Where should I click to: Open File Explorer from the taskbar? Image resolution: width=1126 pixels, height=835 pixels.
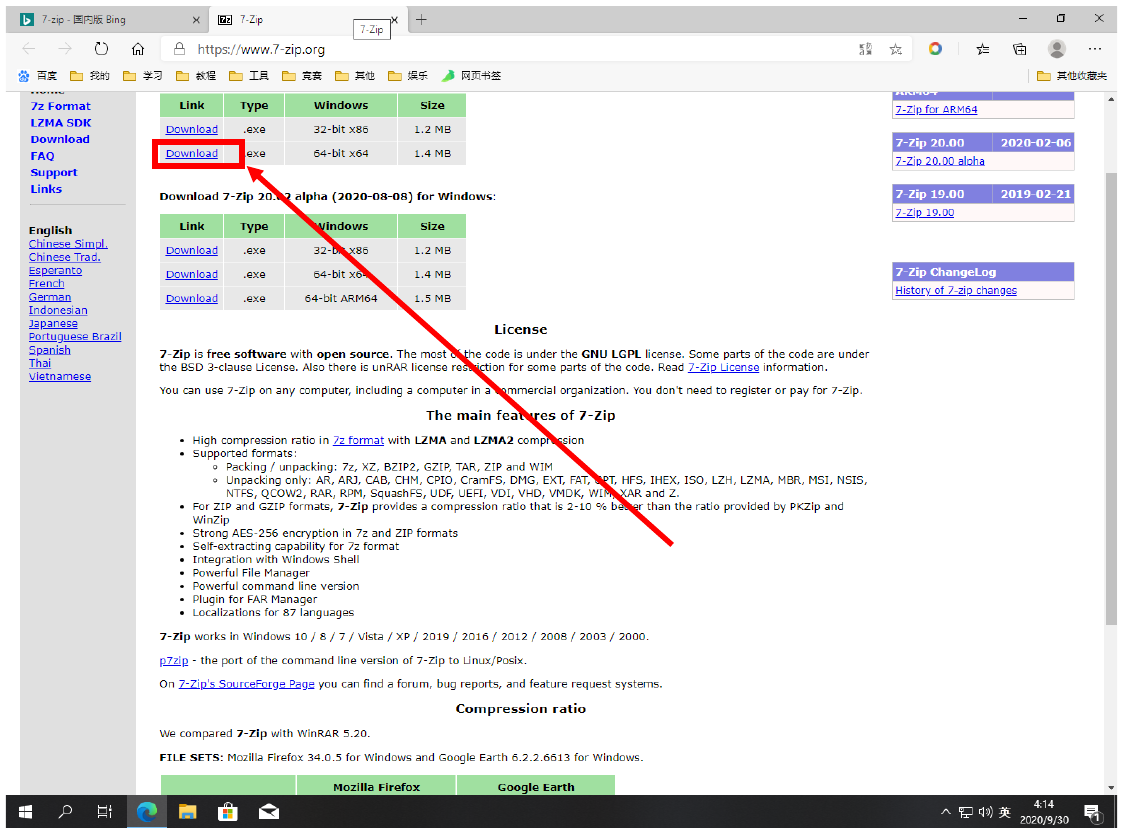click(187, 811)
